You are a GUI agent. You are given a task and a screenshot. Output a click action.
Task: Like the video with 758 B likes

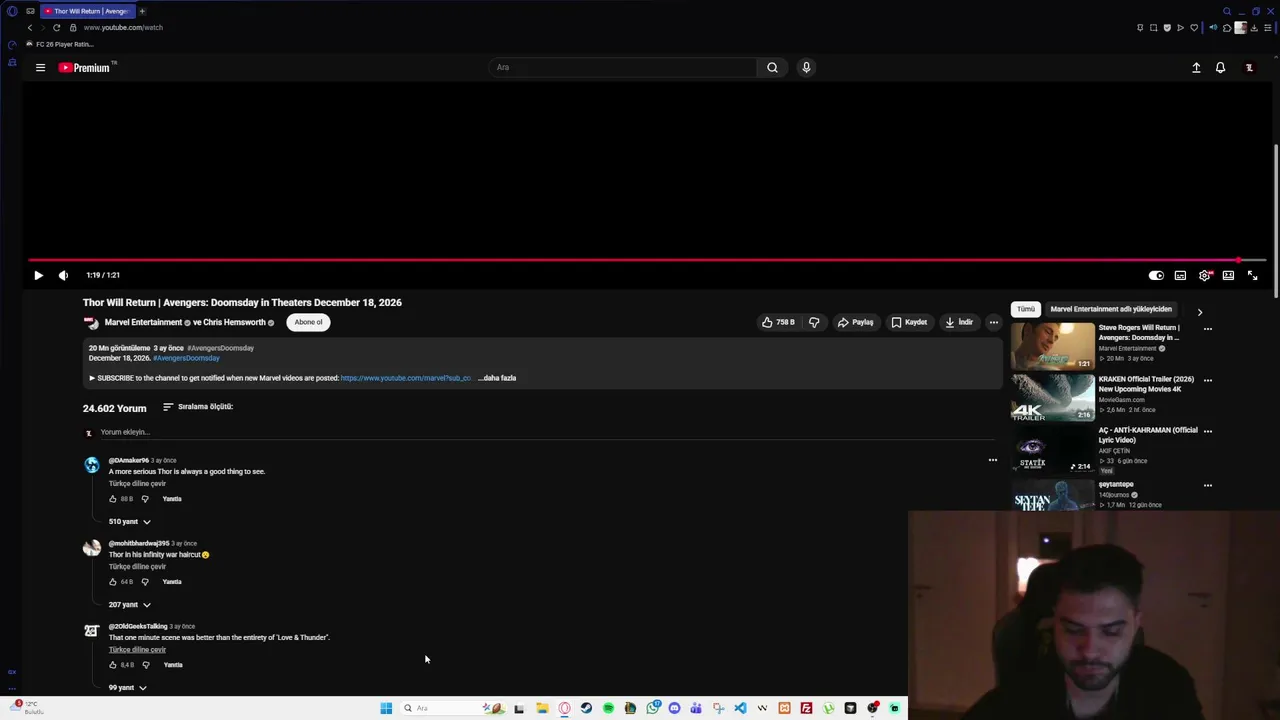click(x=778, y=322)
